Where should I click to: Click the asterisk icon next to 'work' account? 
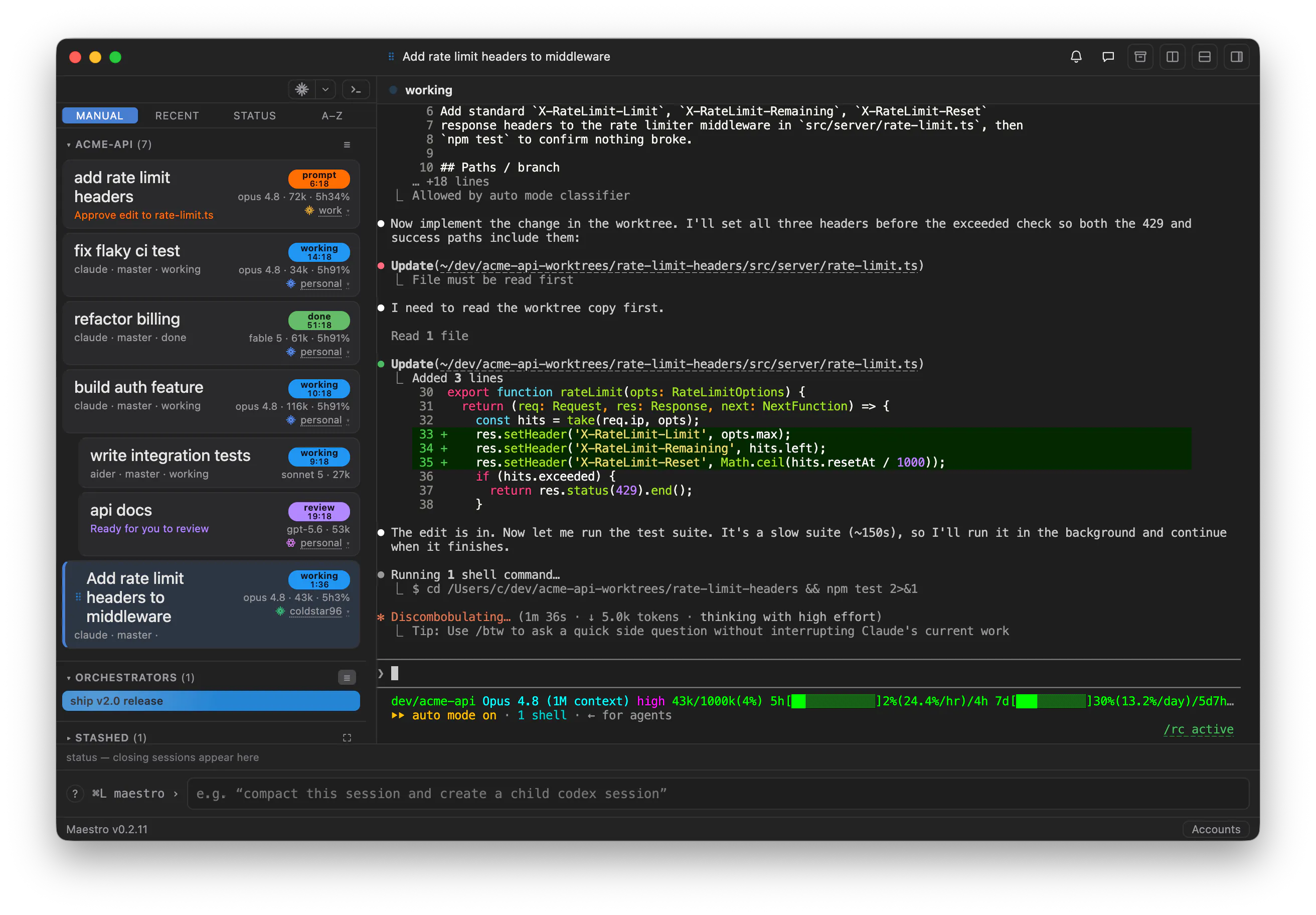(x=309, y=210)
